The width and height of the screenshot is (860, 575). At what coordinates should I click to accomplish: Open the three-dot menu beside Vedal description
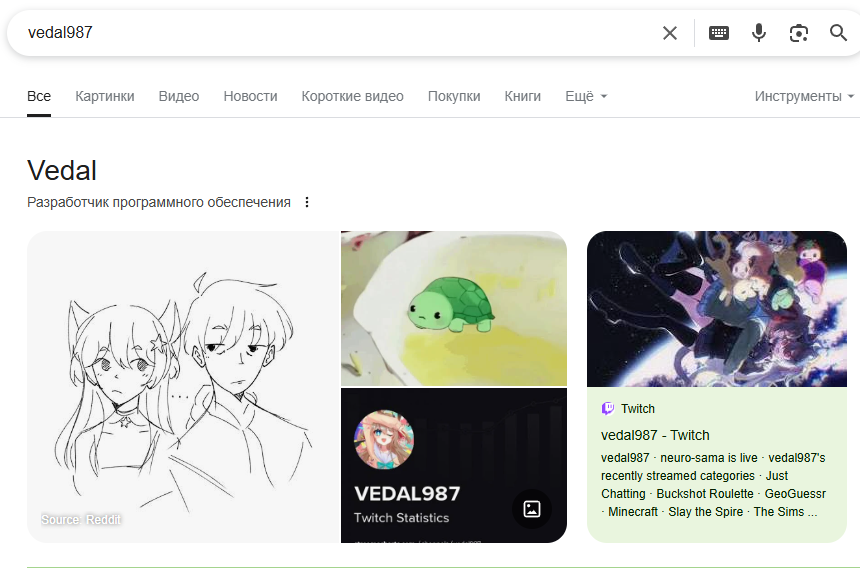[x=307, y=202]
